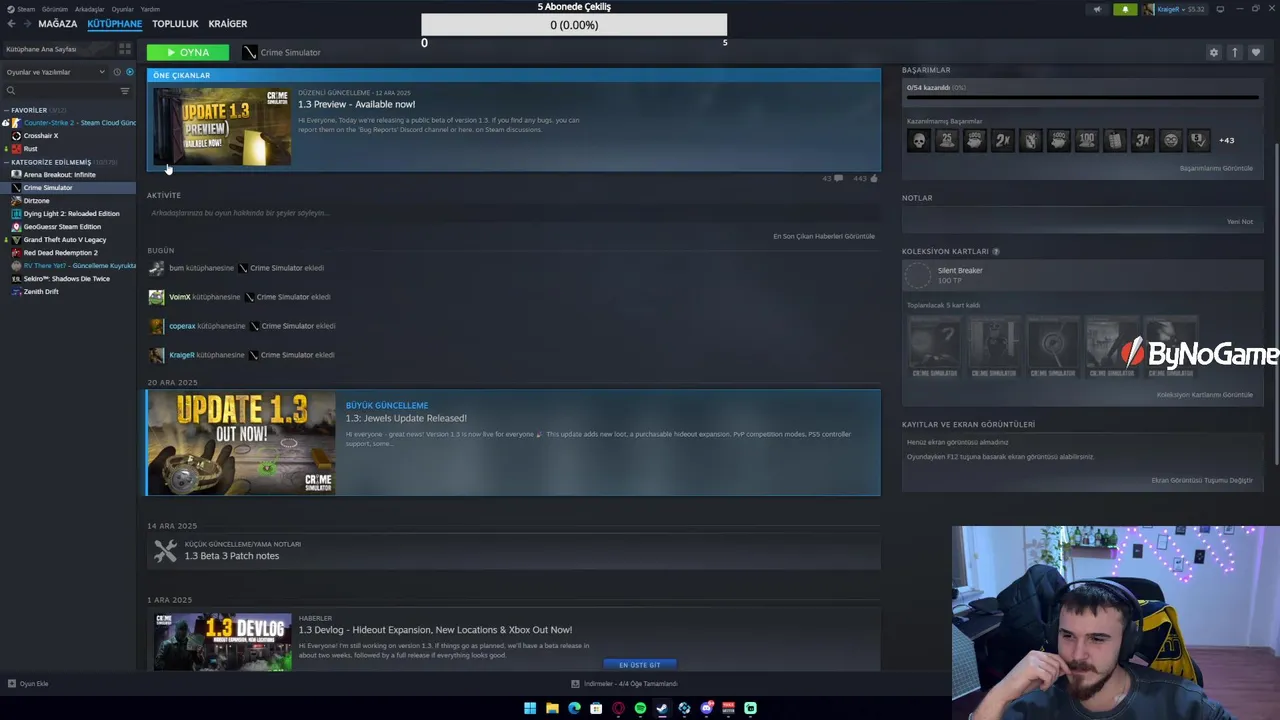Click the +43 more achievements indicator
Image resolution: width=1280 pixels, height=720 pixels.
[x=1226, y=140]
